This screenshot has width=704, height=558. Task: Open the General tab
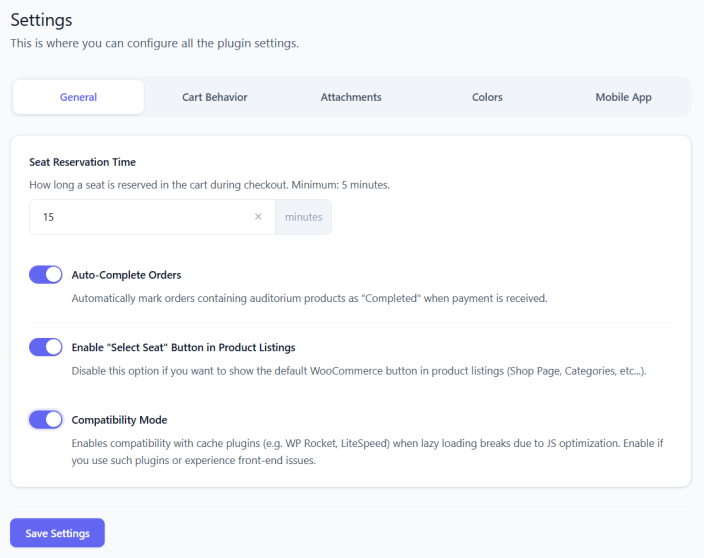[x=78, y=97]
